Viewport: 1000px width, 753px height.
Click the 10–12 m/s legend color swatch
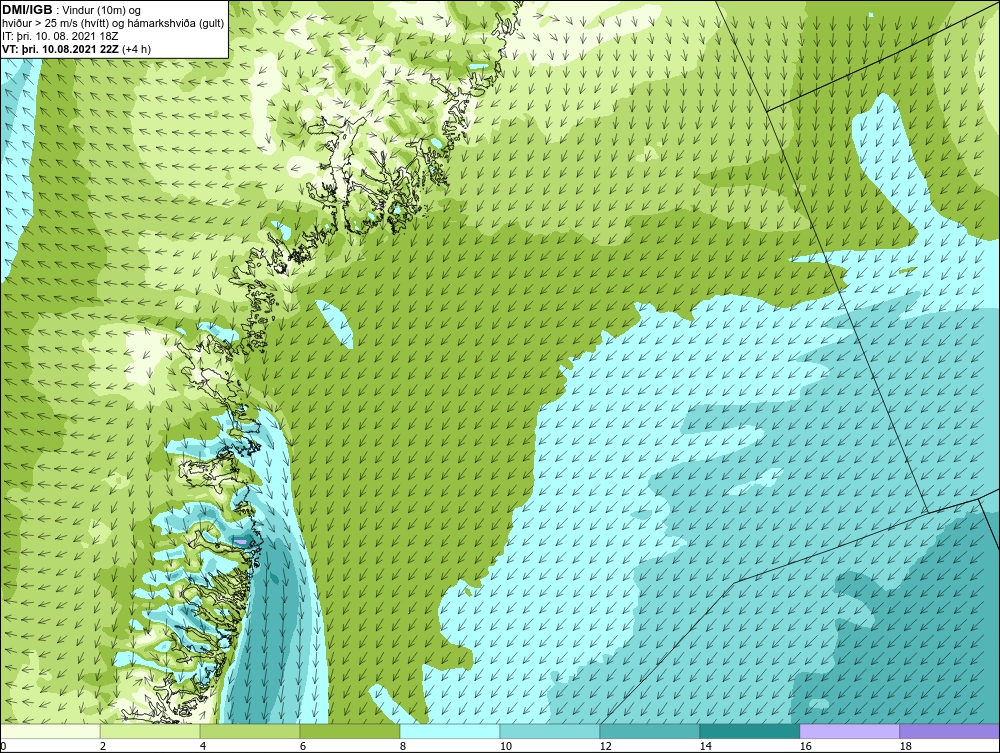point(550,731)
